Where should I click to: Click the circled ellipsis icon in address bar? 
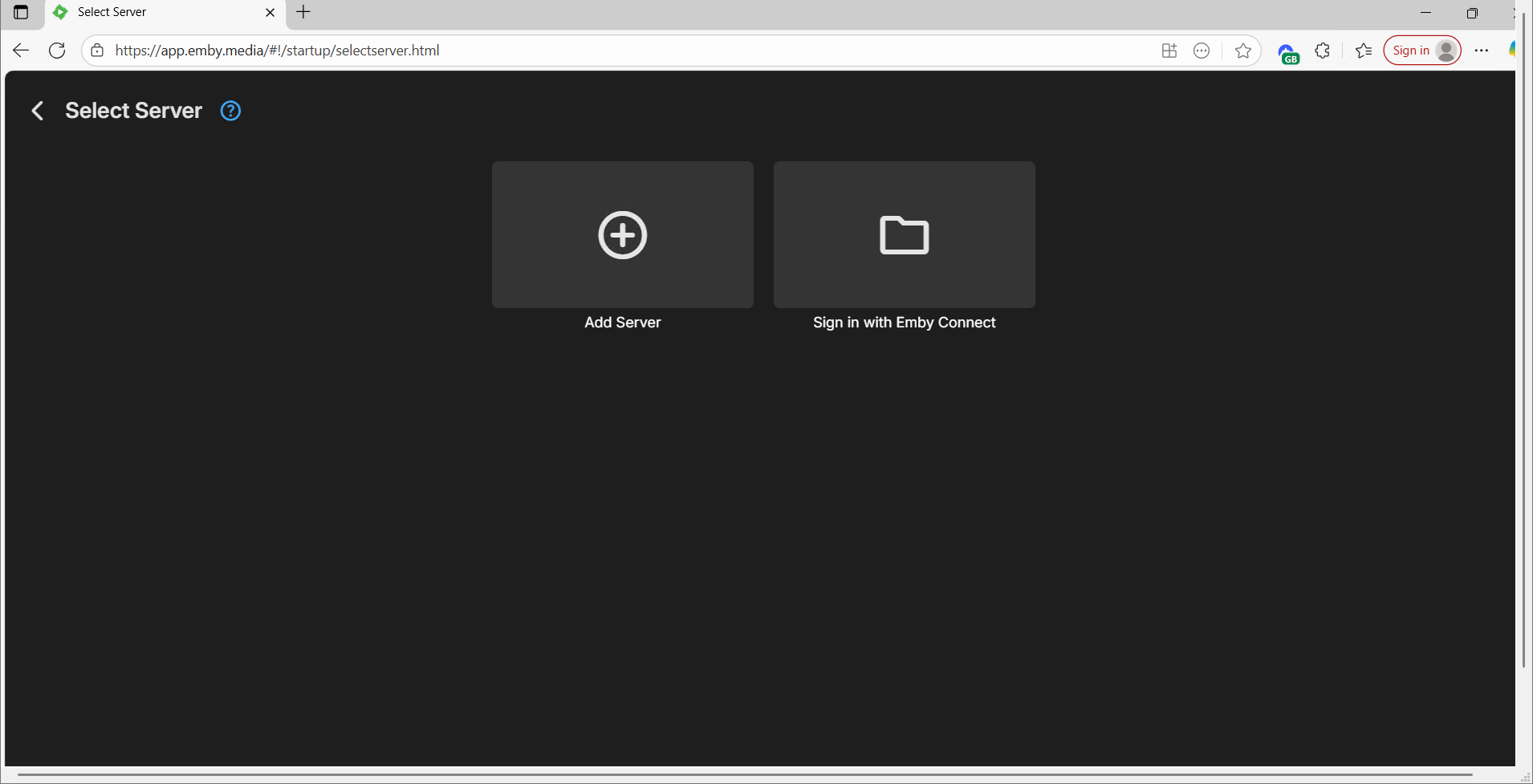coord(1202,51)
